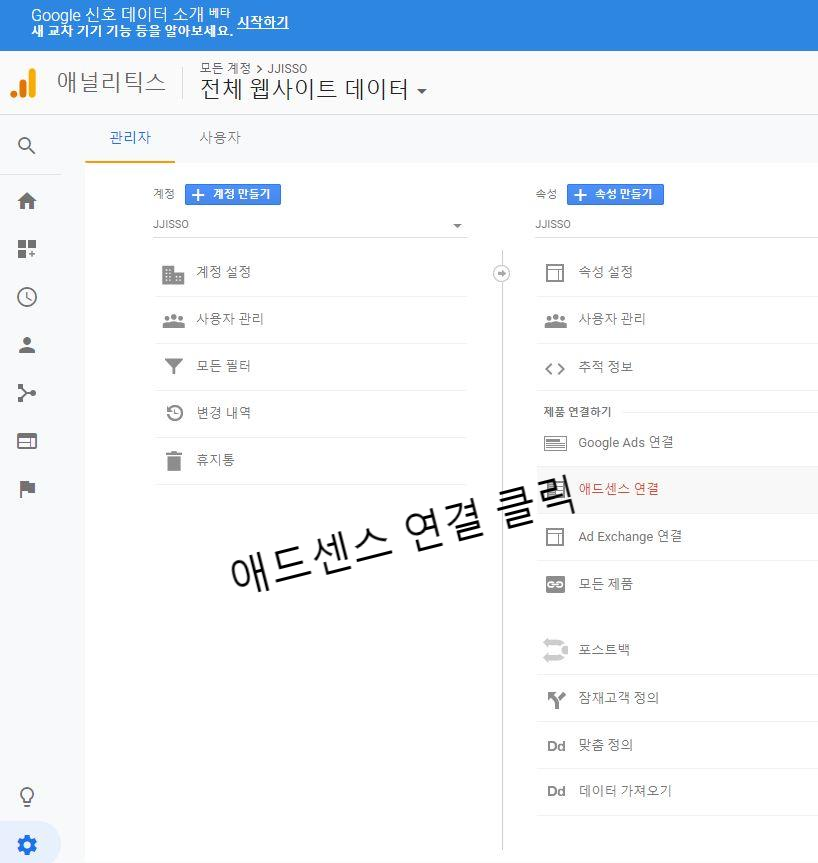Click the property 사용자 관리 people icon

click(x=555, y=320)
